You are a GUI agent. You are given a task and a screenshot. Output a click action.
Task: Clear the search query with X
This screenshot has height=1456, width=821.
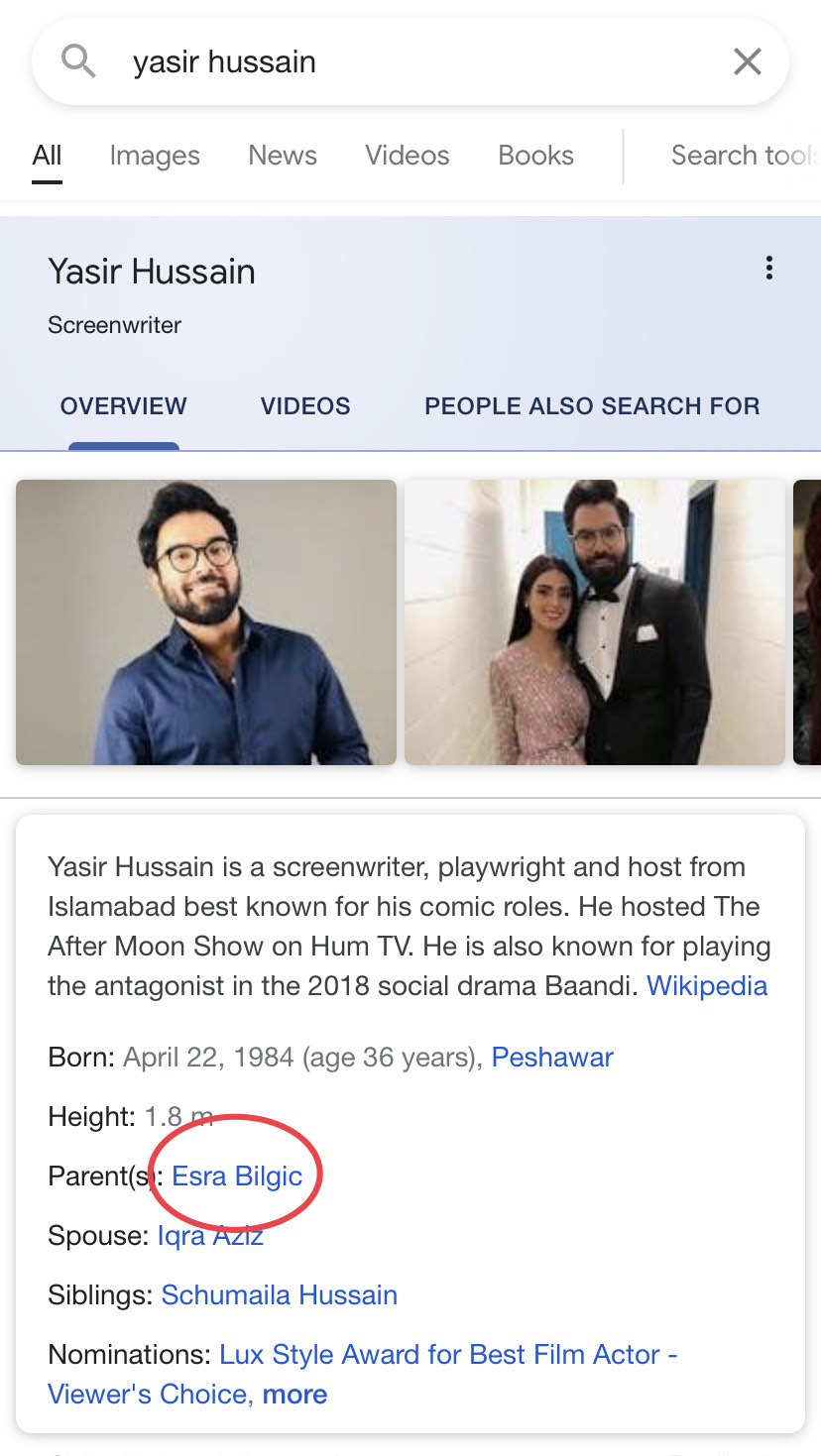(x=747, y=61)
